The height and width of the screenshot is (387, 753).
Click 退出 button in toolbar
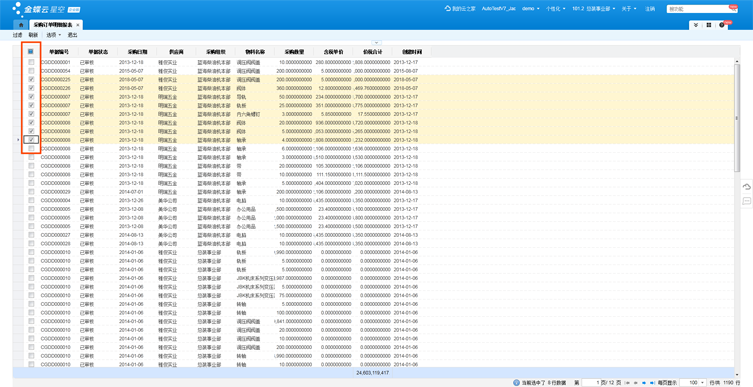coord(72,35)
